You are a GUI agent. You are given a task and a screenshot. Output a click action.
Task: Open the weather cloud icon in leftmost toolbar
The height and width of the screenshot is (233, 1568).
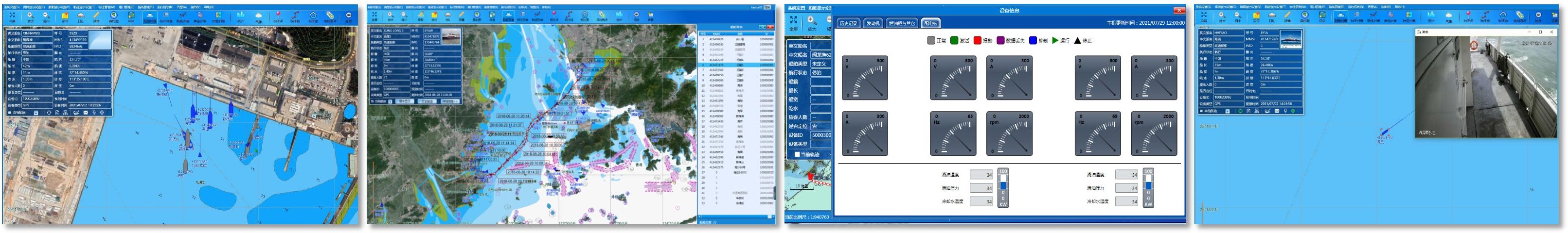[259, 16]
